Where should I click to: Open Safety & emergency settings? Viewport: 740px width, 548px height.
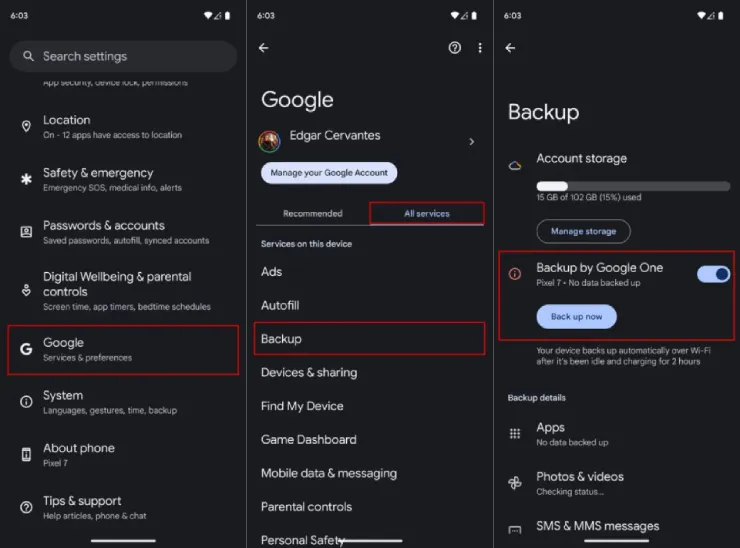(123, 179)
